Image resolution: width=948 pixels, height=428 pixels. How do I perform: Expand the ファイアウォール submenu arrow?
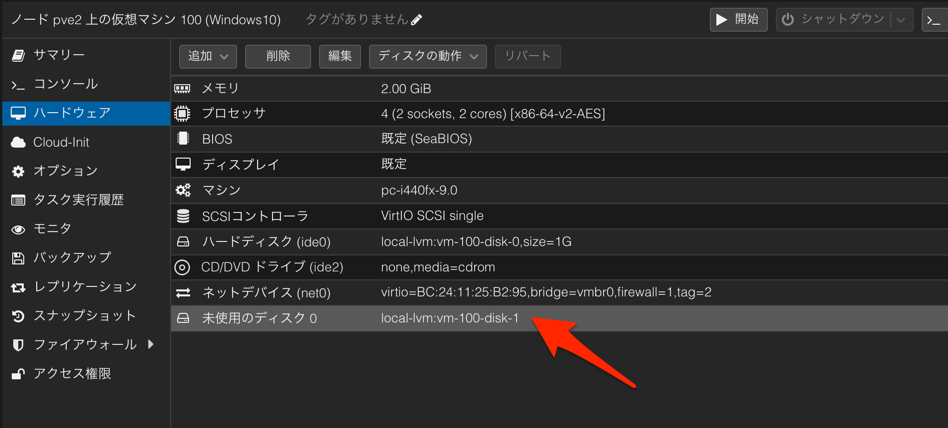click(x=151, y=345)
